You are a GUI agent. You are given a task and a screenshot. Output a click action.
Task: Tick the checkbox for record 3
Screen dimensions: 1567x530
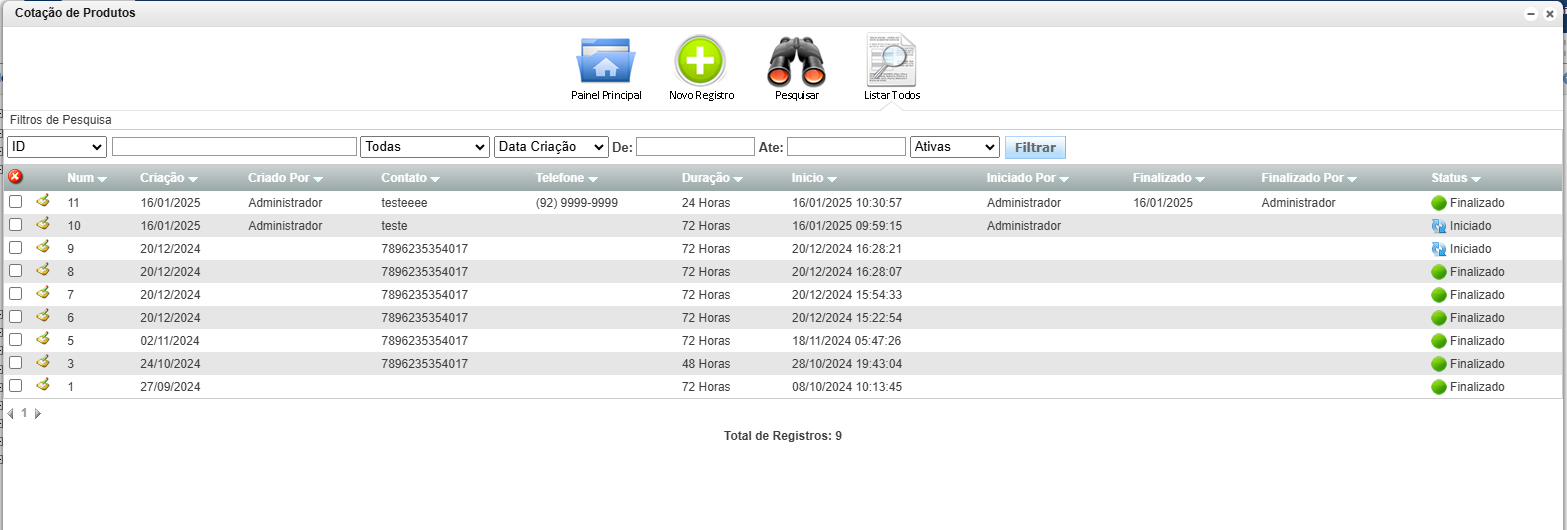15,363
